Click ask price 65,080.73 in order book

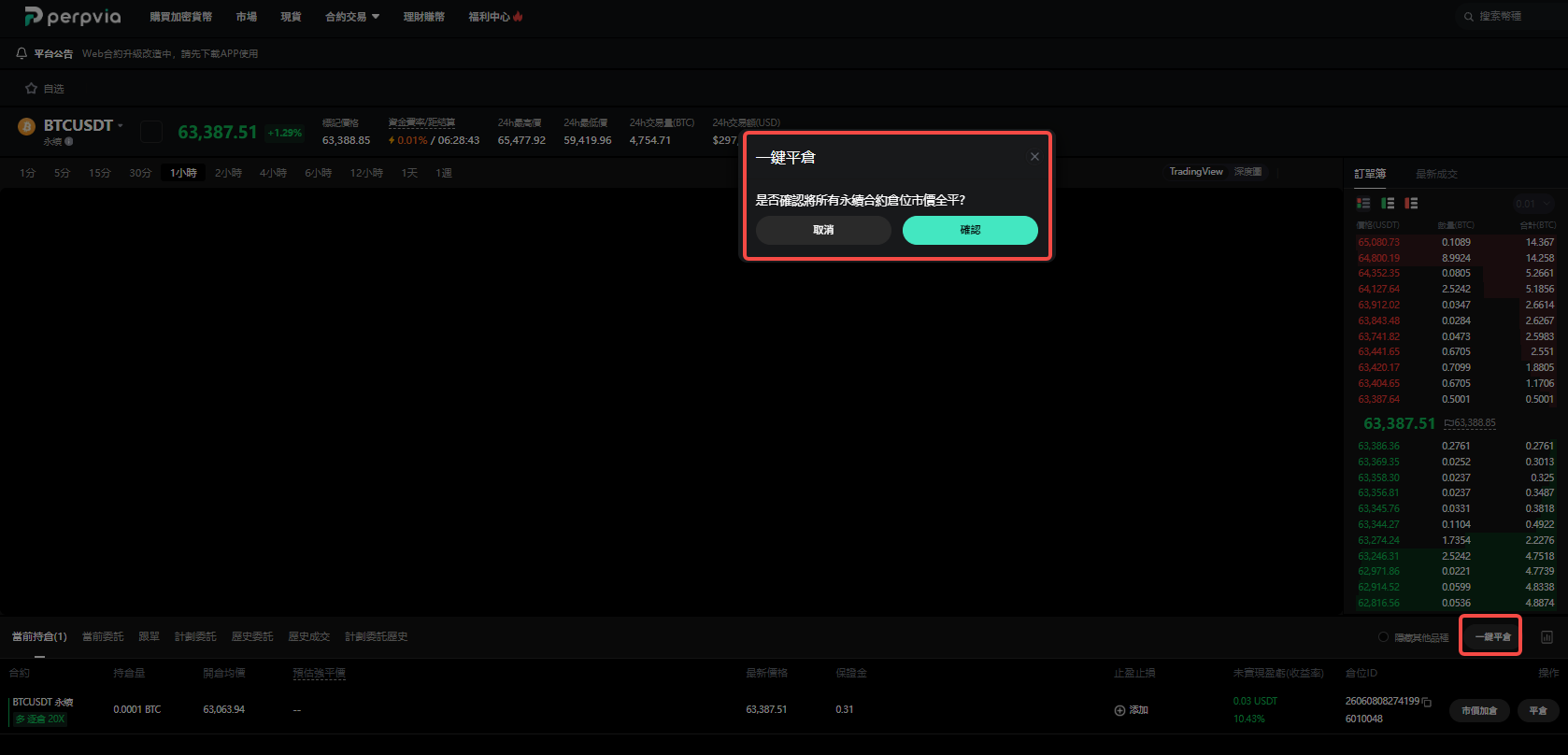coord(1378,242)
